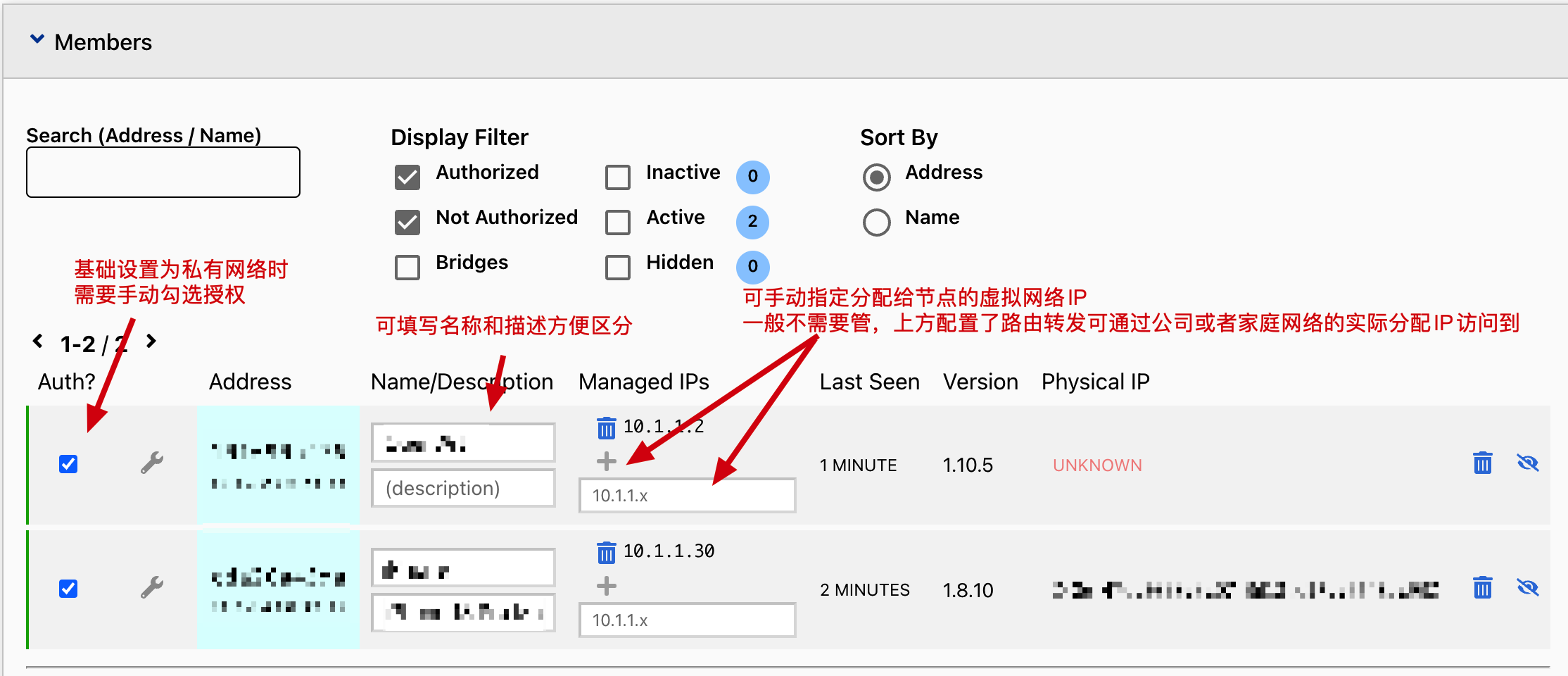
Task: Hide the member last seen 1 minute ago
Action: pos(1527,463)
